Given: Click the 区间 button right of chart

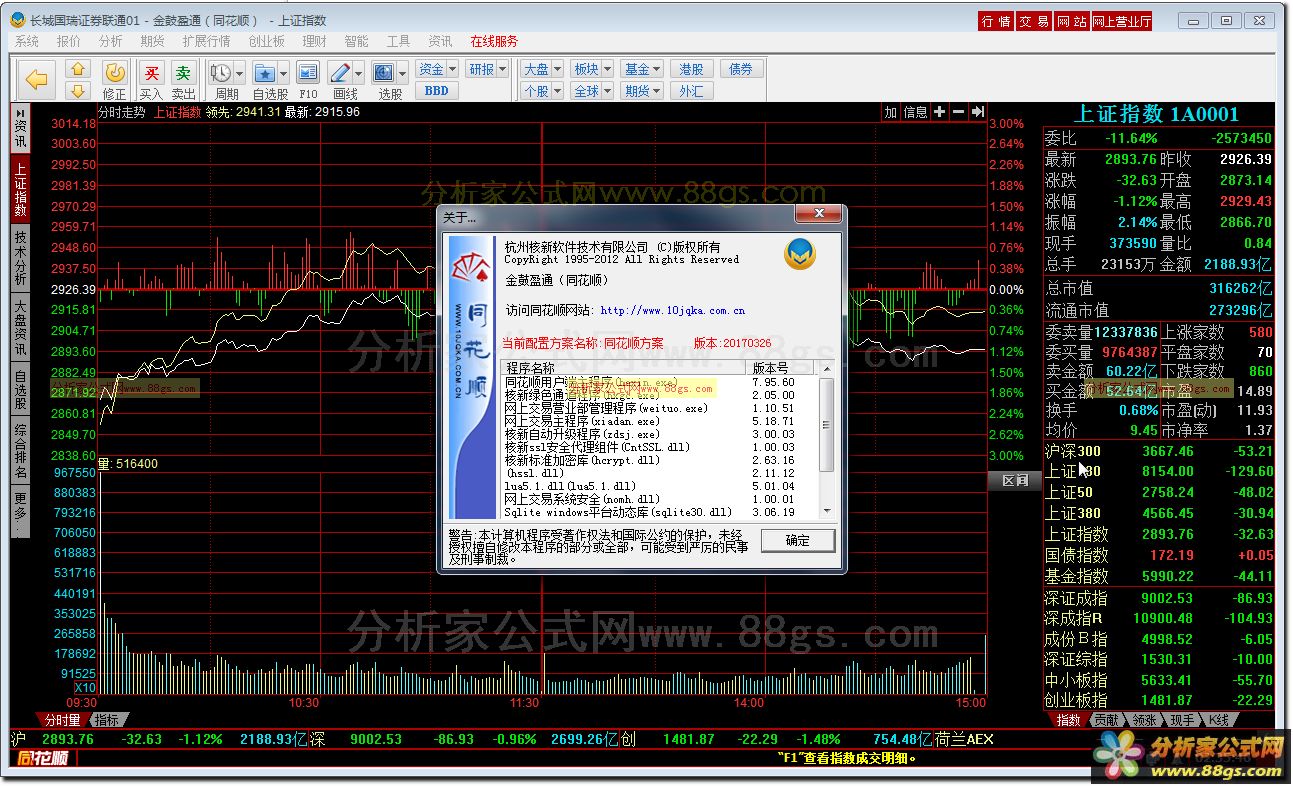Looking at the screenshot, I should tap(1015, 481).
